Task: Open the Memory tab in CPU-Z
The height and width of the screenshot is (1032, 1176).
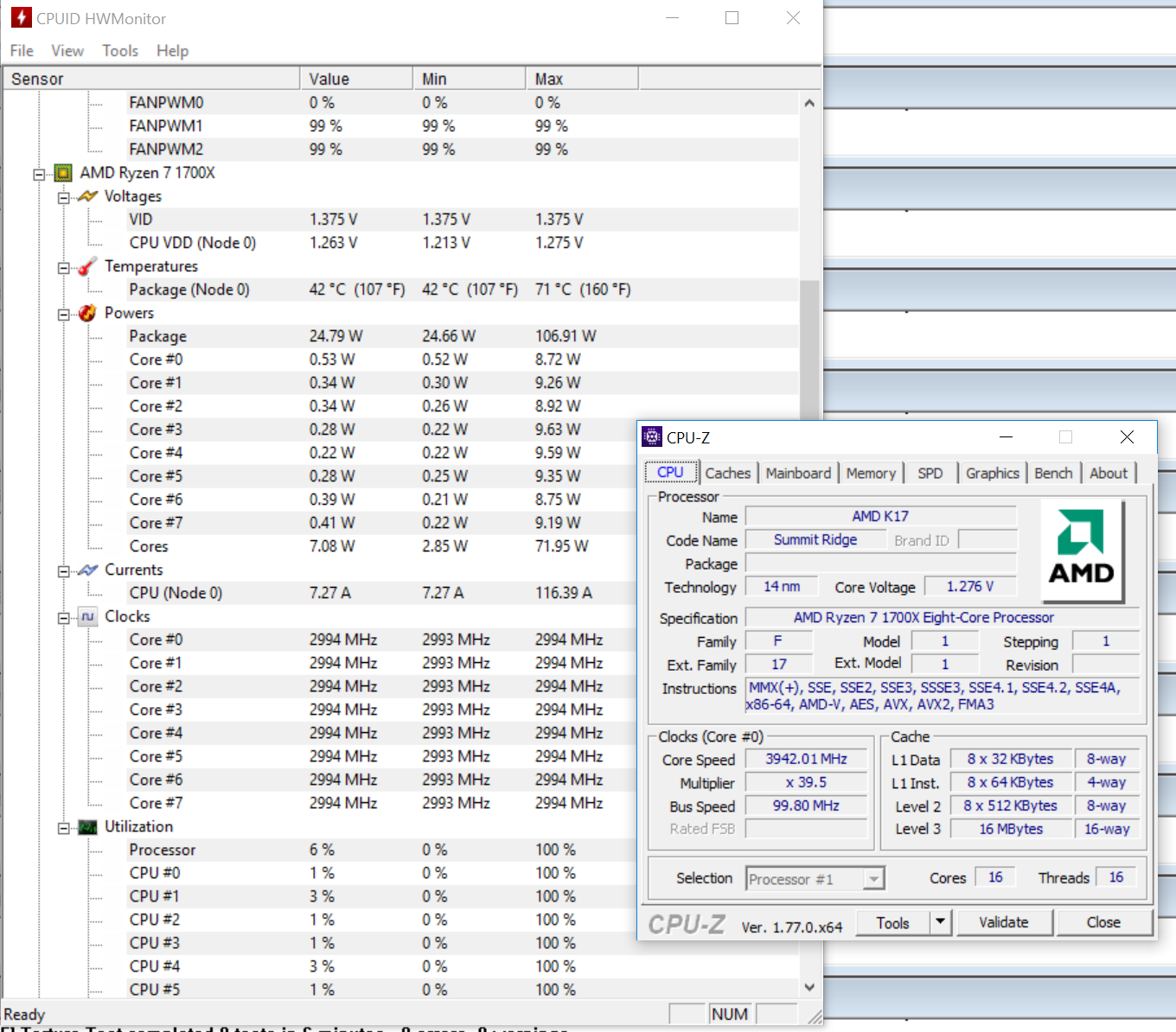Action: point(870,473)
